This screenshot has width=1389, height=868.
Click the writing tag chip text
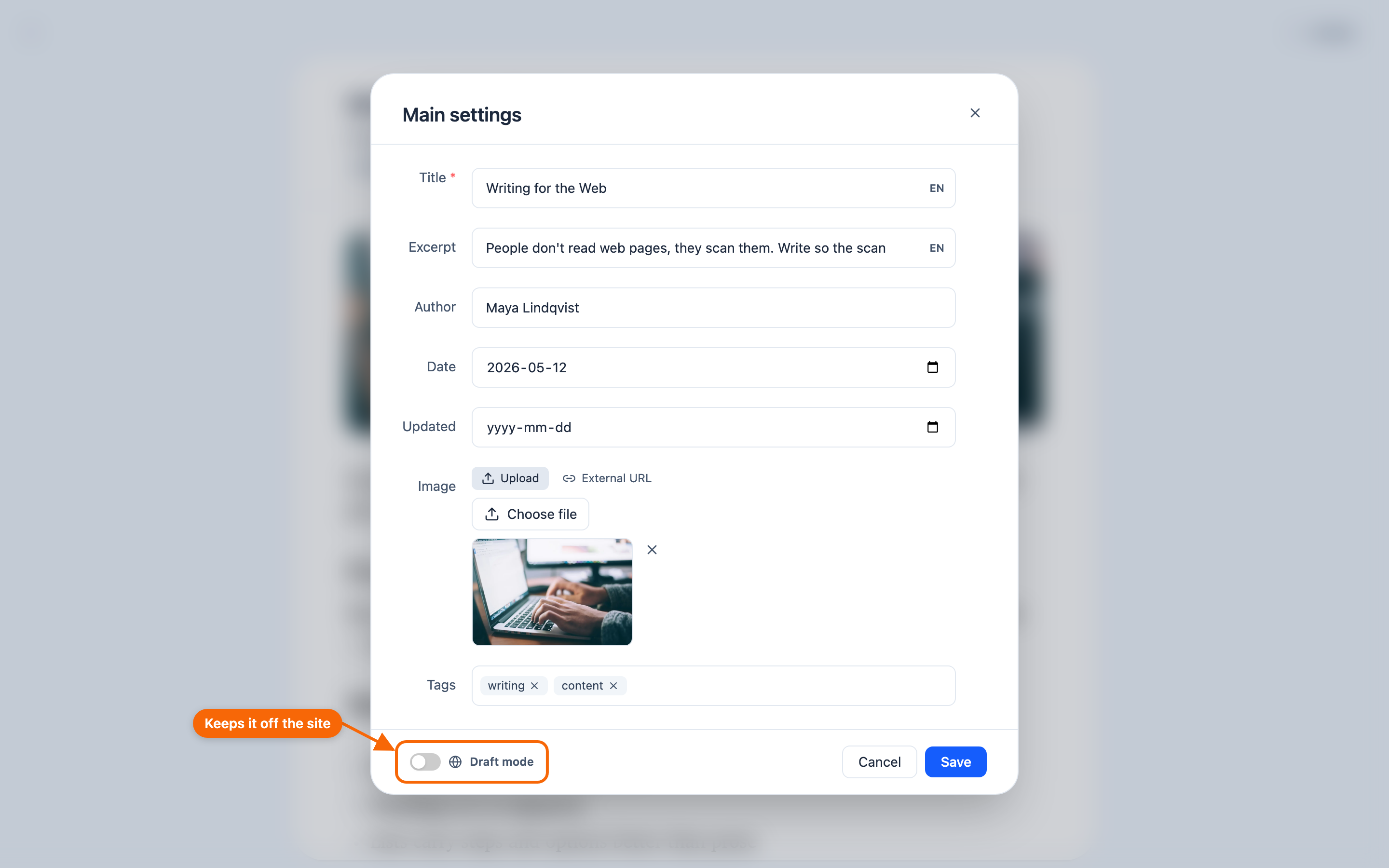[505, 685]
